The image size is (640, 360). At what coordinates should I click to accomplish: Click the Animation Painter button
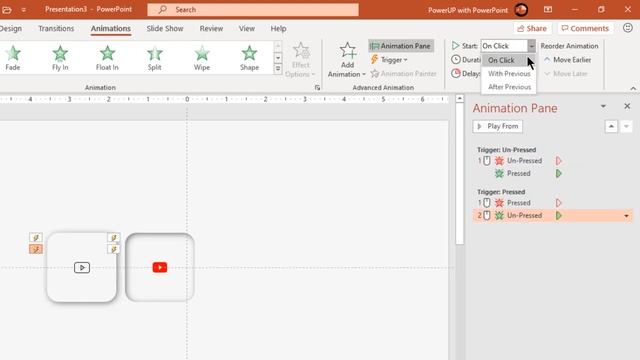(x=403, y=73)
